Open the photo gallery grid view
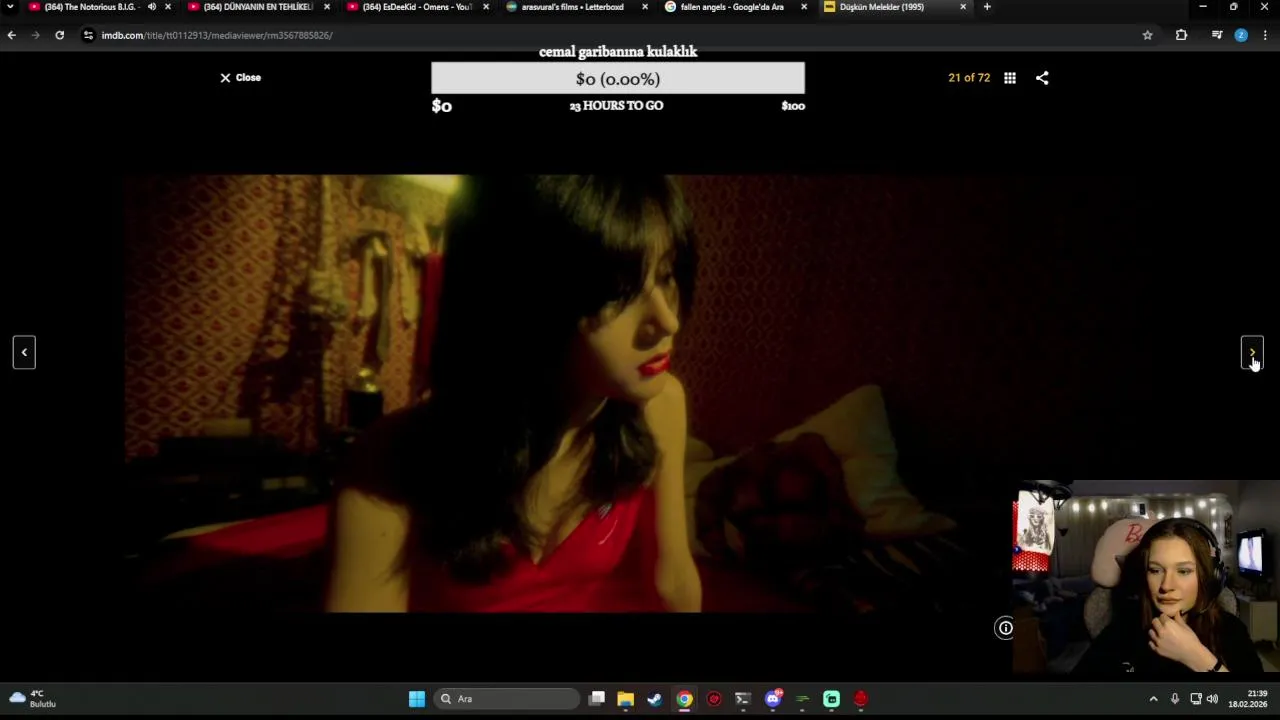Screen dimensions: 1280x720 coord(1010,78)
